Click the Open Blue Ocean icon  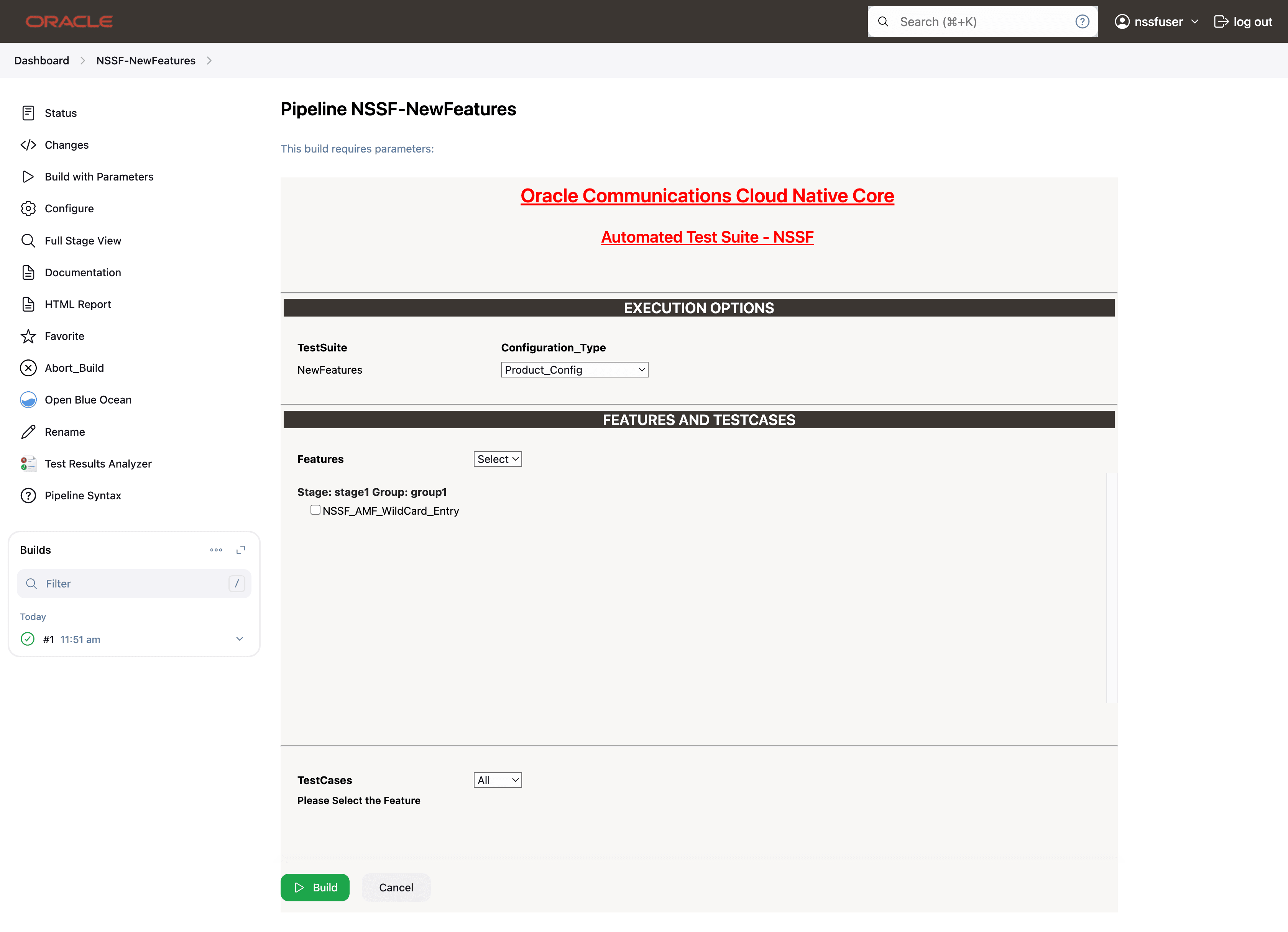pyautogui.click(x=28, y=400)
